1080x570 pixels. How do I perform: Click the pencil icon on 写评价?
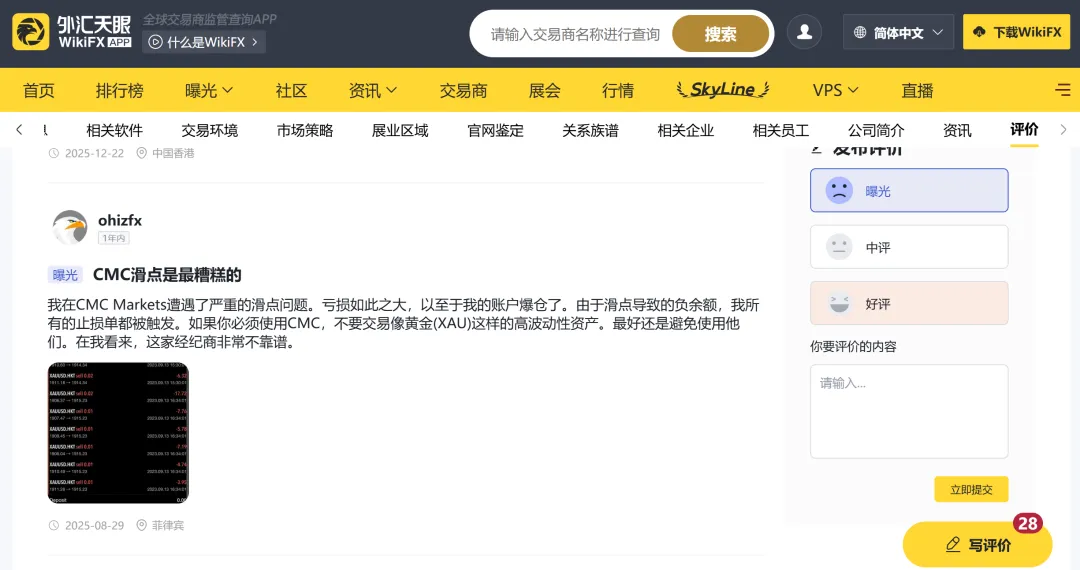tap(953, 545)
